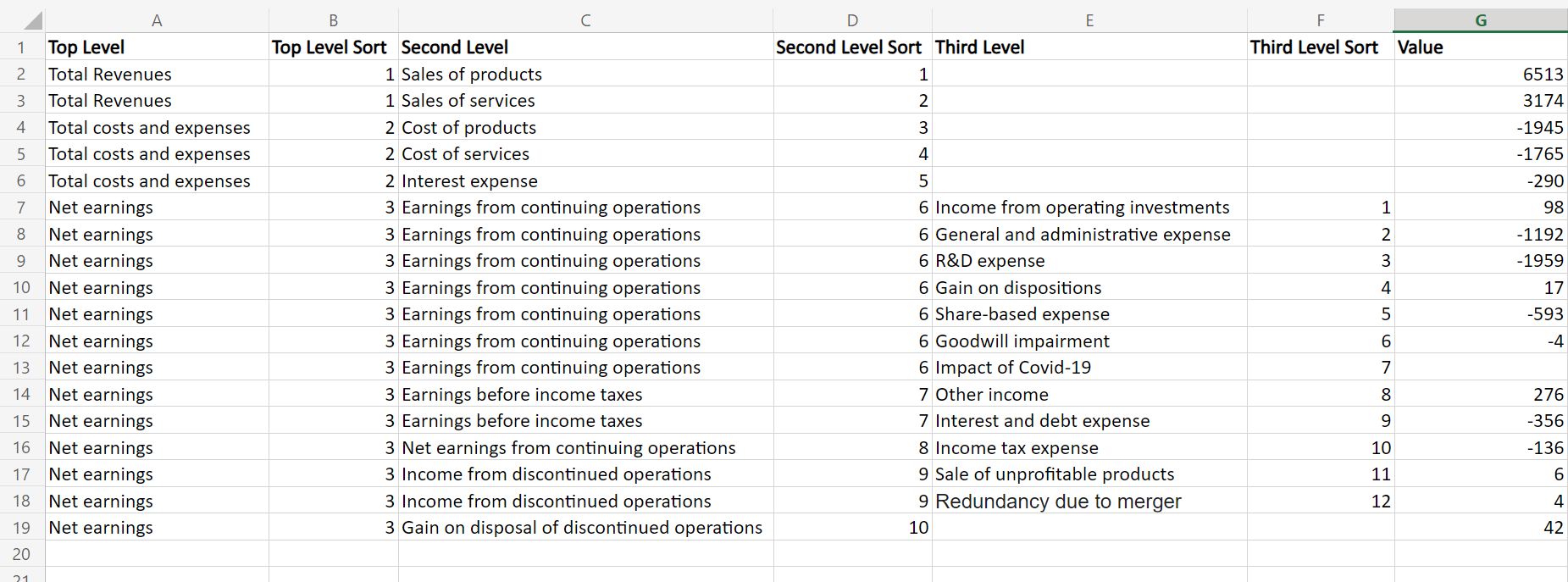Select the row 7 header
The width and height of the screenshot is (1568, 582).
click(x=21, y=208)
